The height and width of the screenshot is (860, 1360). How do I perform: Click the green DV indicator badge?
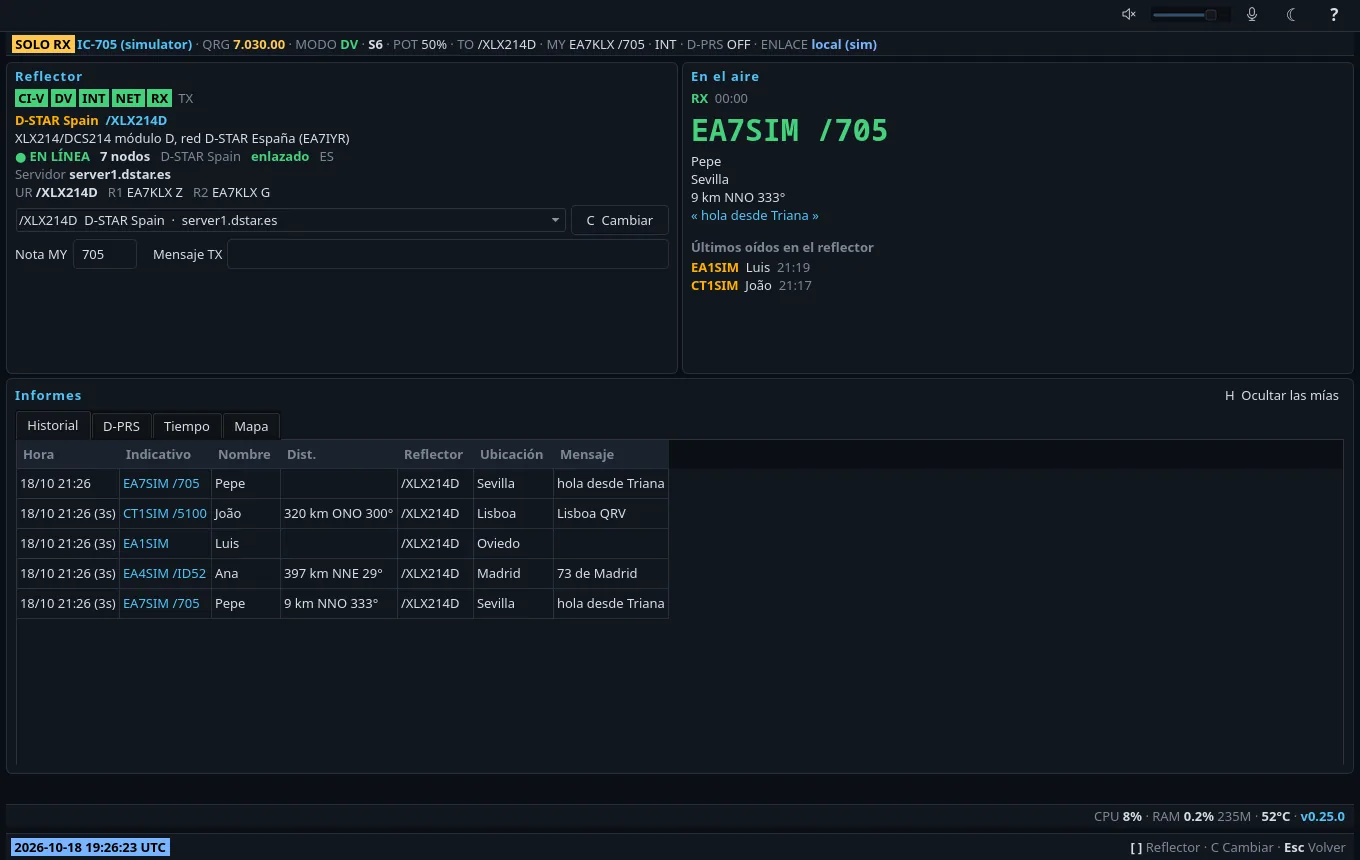coord(63,98)
